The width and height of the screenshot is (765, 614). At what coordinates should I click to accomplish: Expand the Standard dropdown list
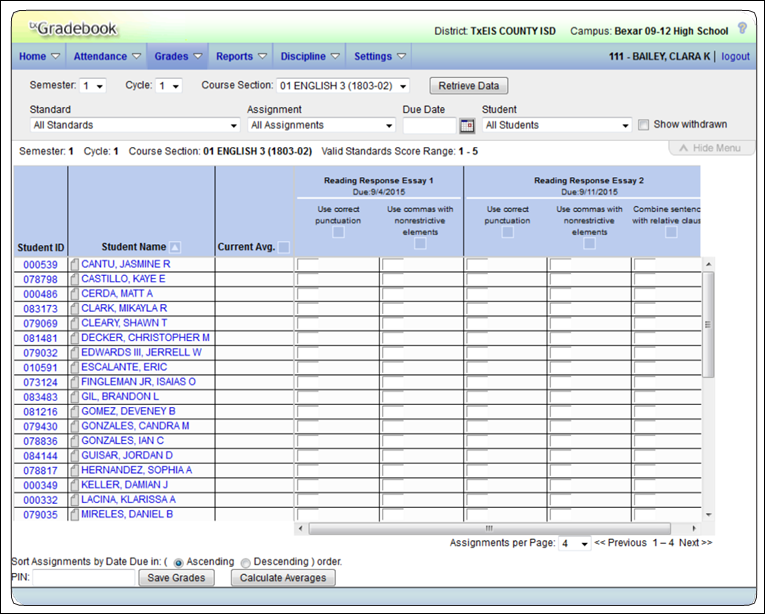pyautogui.click(x=135, y=126)
